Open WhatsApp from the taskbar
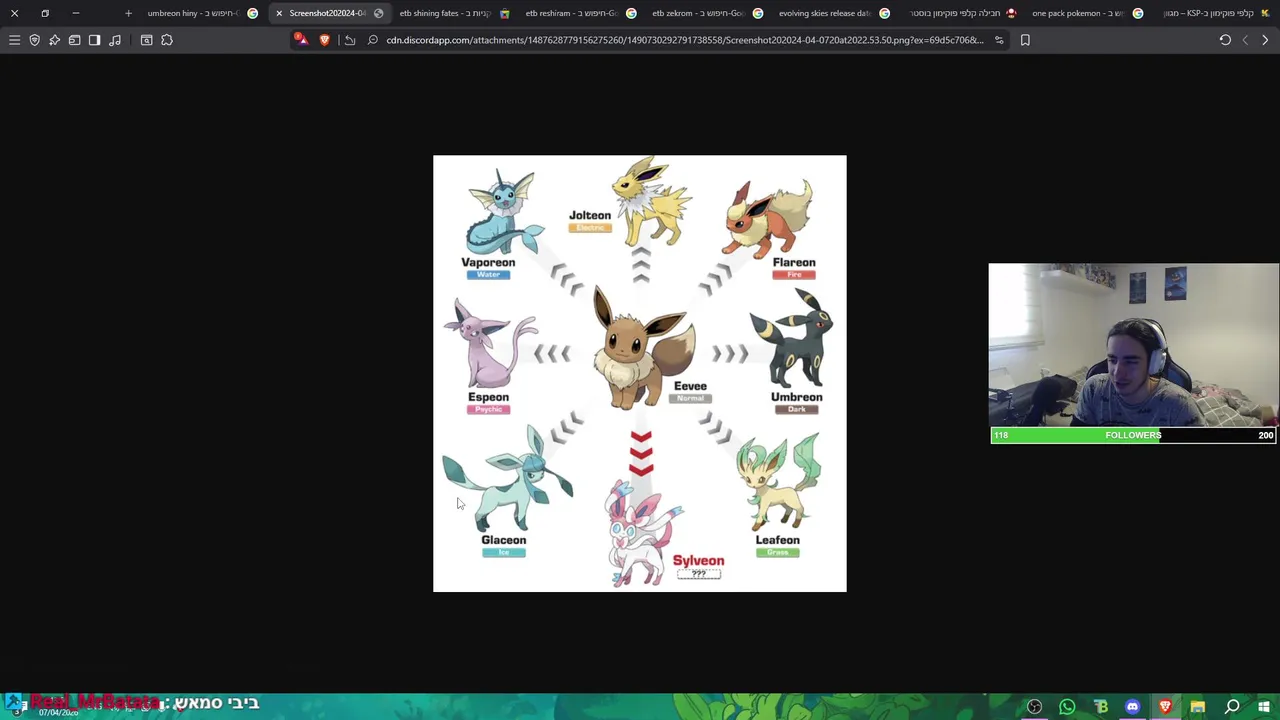1280x720 pixels. pos(1067,707)
